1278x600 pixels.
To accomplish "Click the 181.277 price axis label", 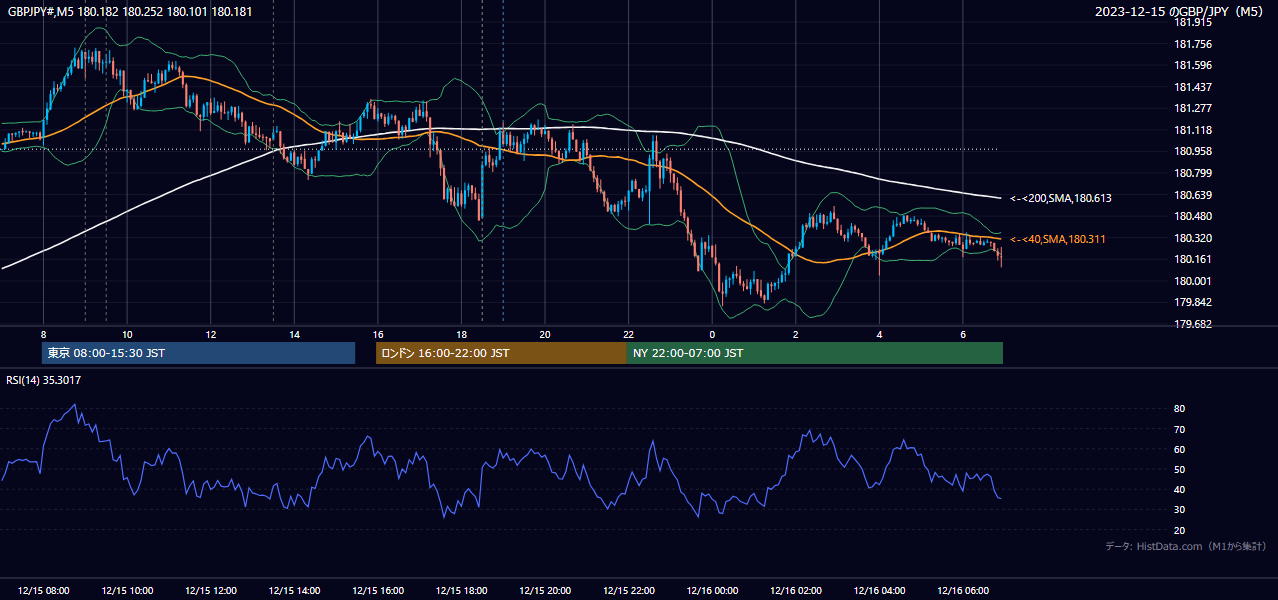I will click(1192, 108).
